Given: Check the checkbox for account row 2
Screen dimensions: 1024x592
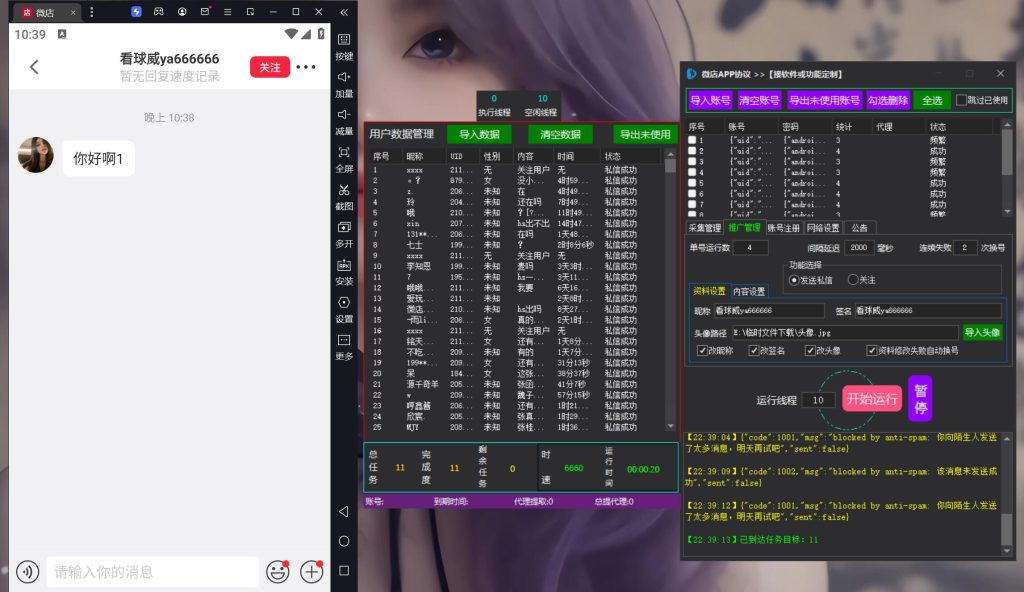Looking at the screenshot, I should point(692,151).
